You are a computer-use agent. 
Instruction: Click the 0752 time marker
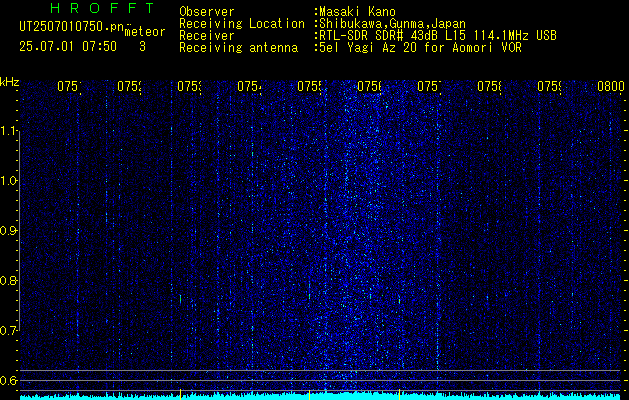pyautogui.click(x=129, y=86)
